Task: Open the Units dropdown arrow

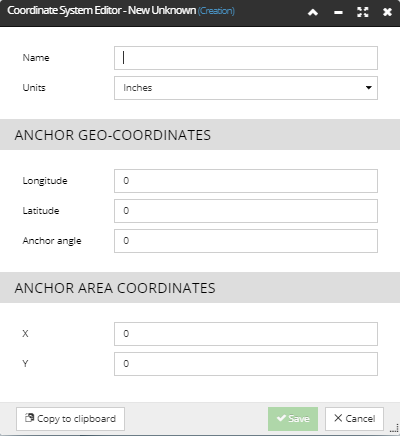Action: [x=368, y=88]
